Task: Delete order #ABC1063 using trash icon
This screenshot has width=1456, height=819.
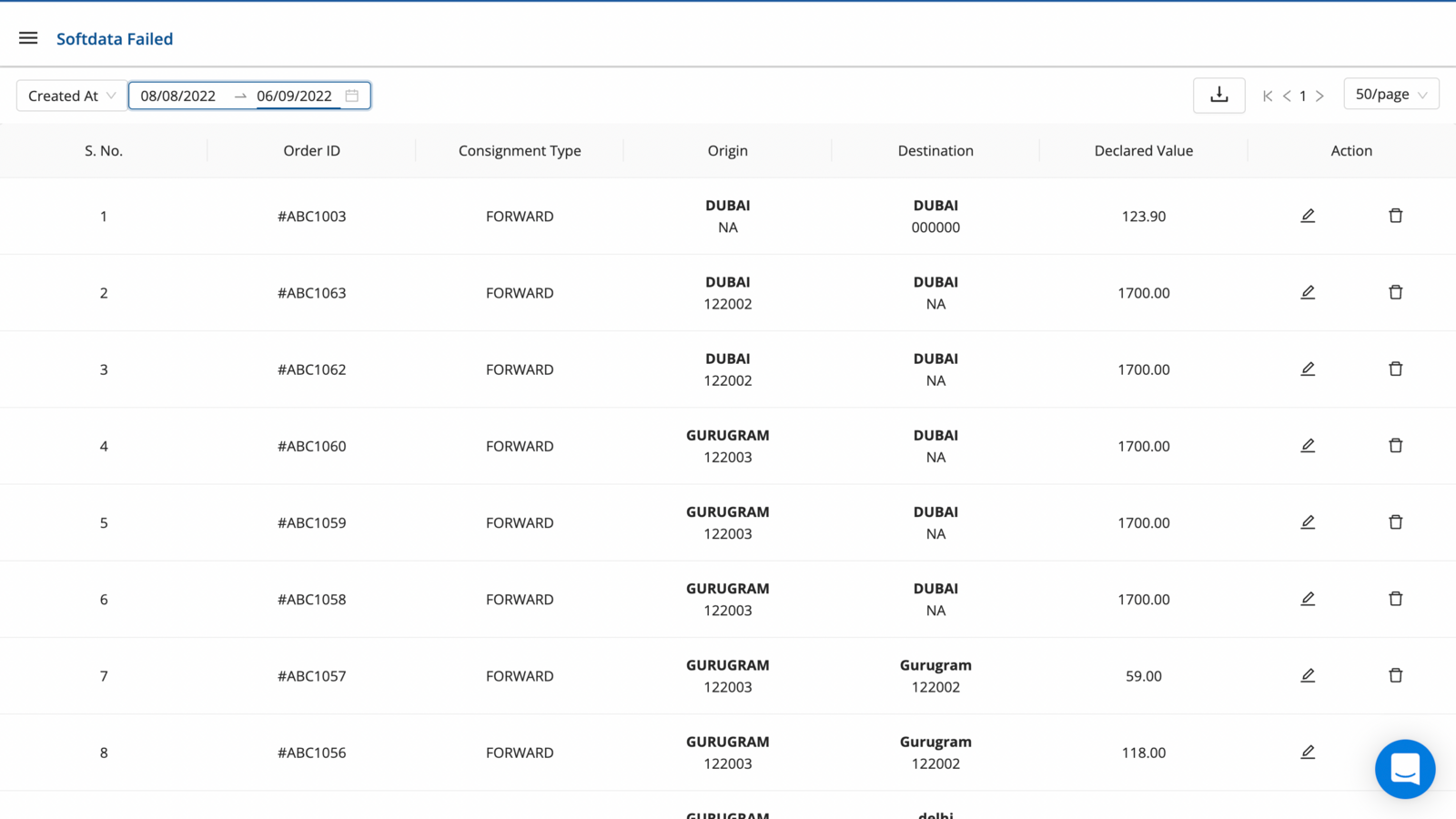Action: (x=1395, y=292)
